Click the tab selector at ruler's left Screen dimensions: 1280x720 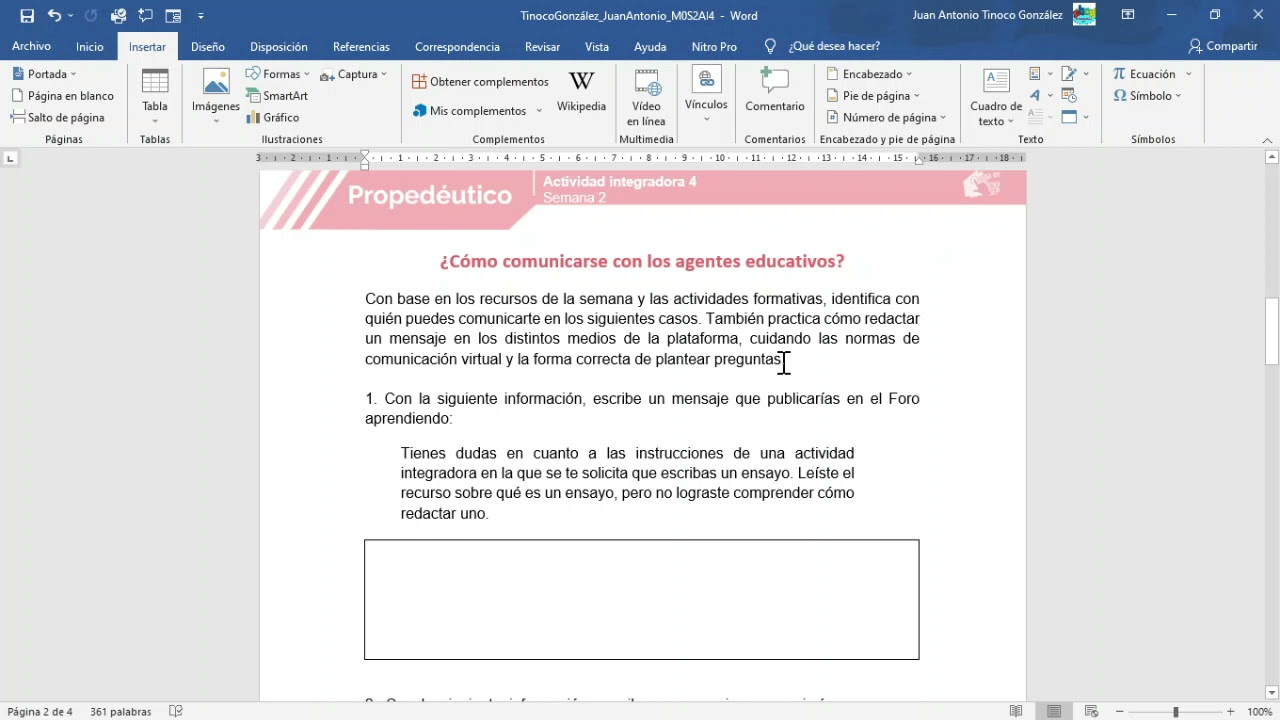(x=10, y=158)
